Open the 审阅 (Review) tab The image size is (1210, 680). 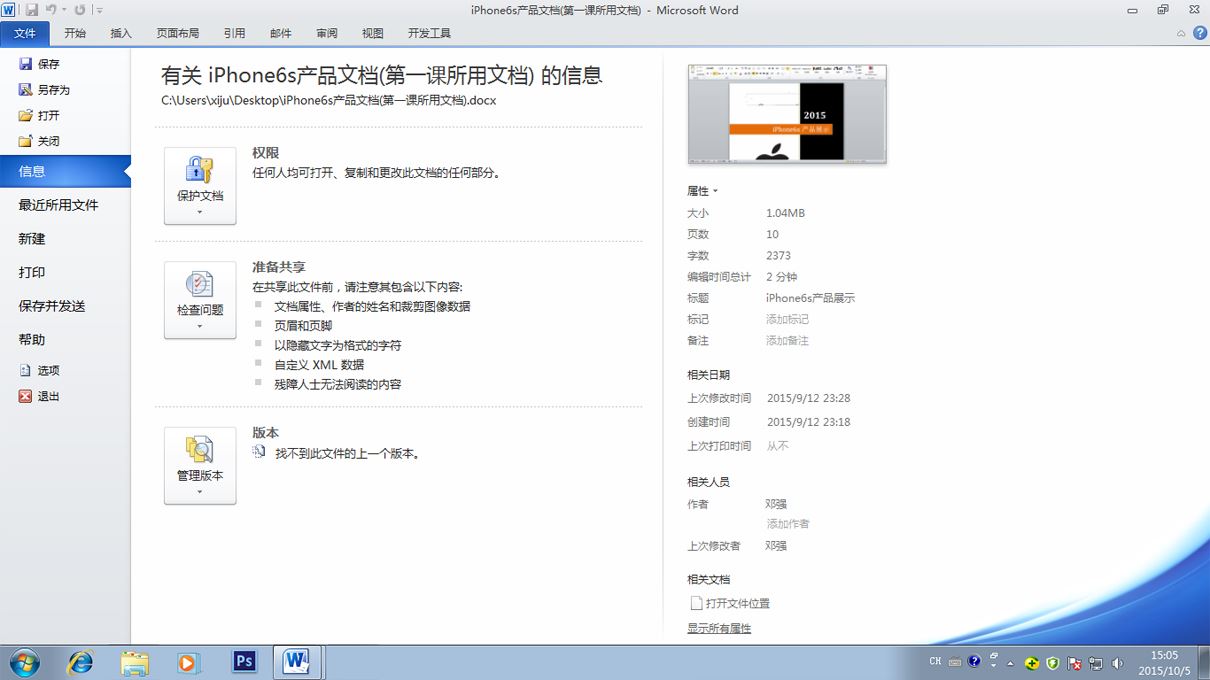click(327, 33)
